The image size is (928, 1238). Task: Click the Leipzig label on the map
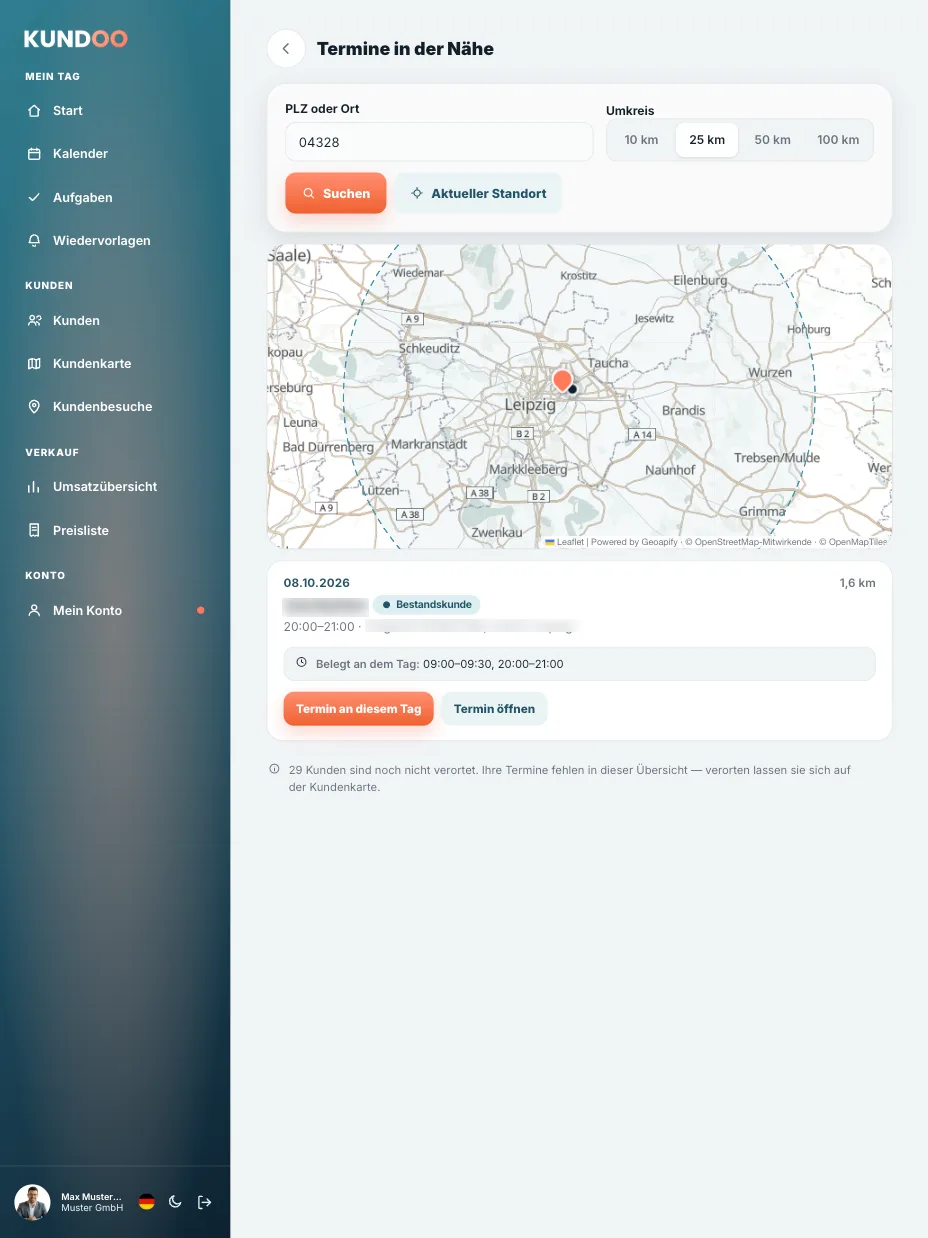tap(530, 405)
